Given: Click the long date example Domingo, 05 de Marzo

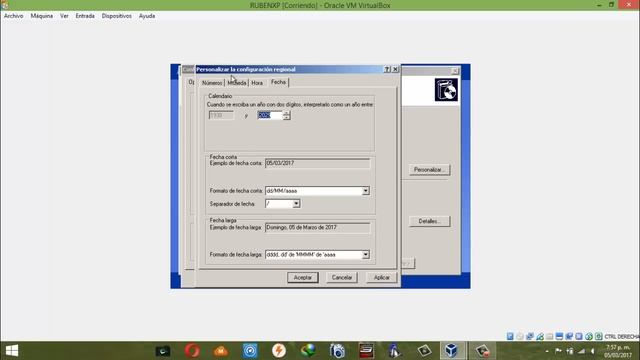Looking at the screenshot, I should coord(318,227).
